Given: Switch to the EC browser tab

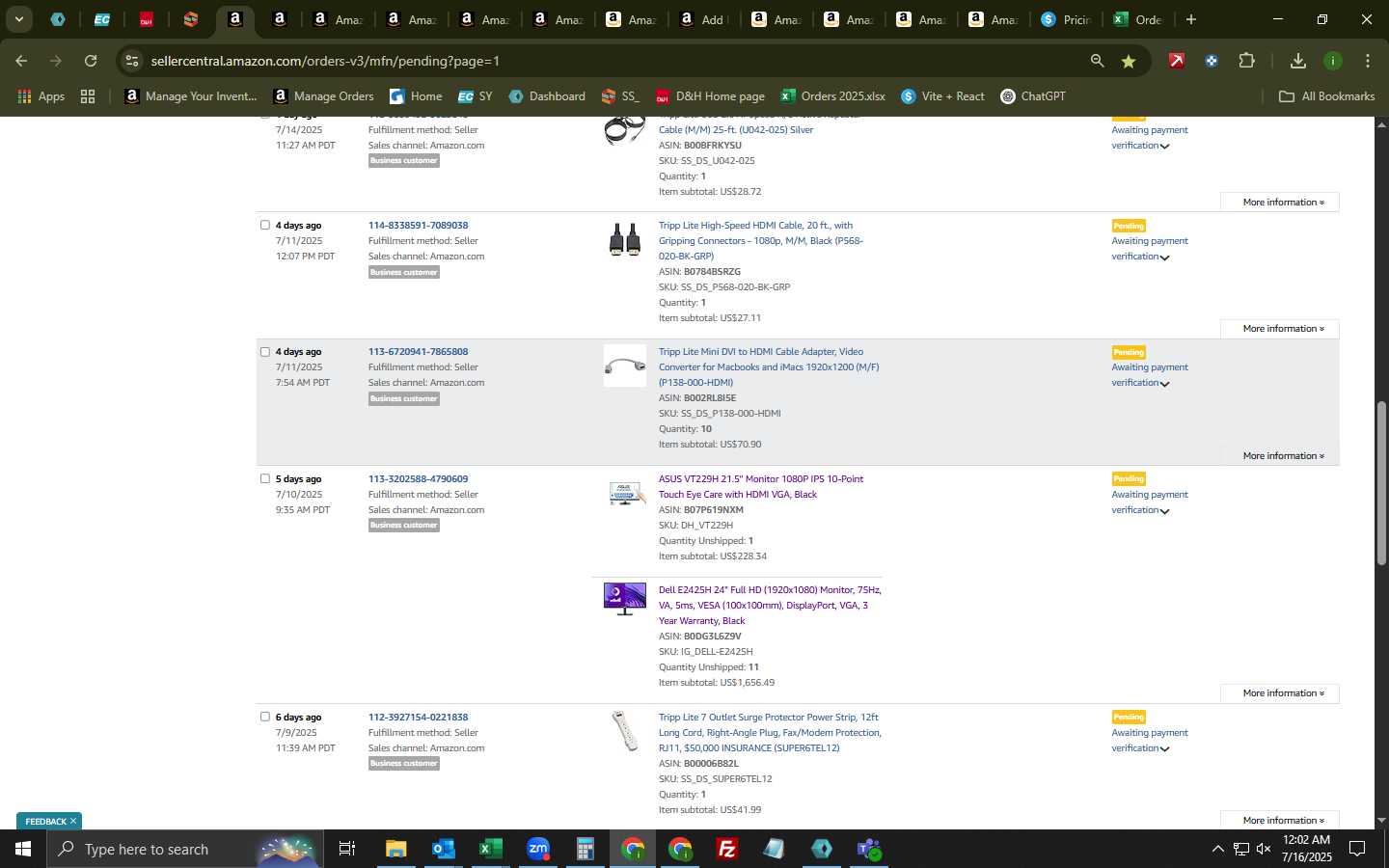Looking at the screenshot, I should tap(101, 19).
